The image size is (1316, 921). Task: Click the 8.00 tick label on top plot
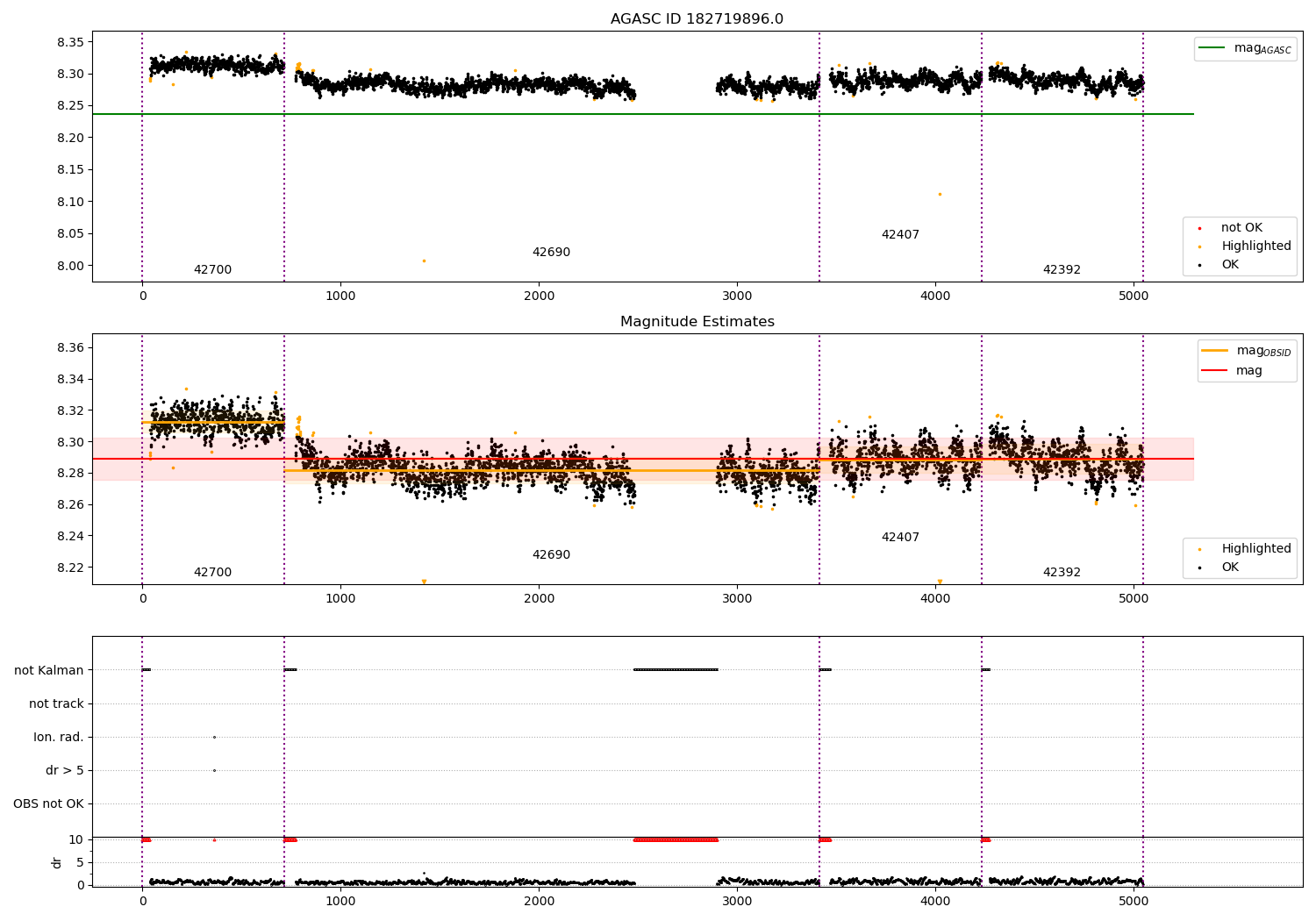pos(69,266)
